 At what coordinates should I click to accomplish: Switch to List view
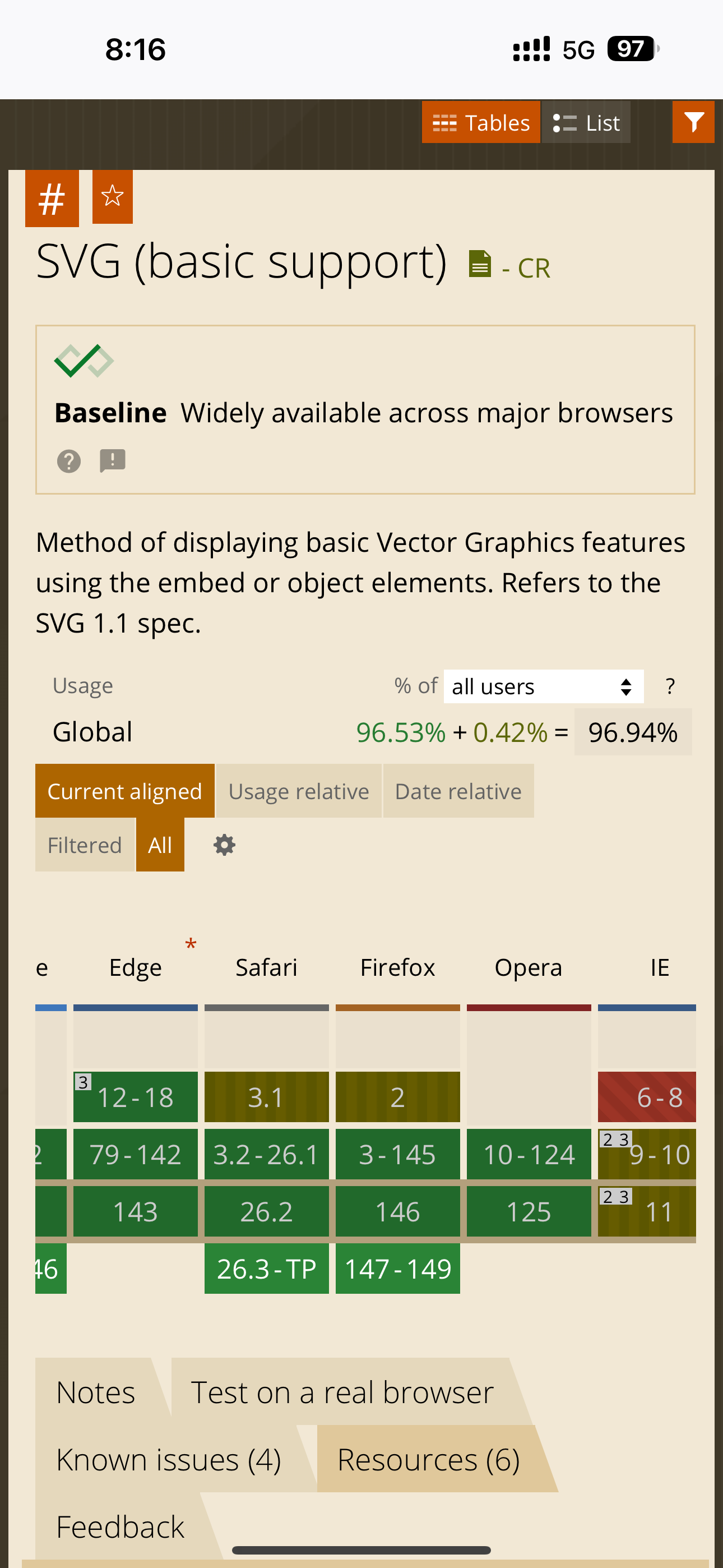coord(586,122)
